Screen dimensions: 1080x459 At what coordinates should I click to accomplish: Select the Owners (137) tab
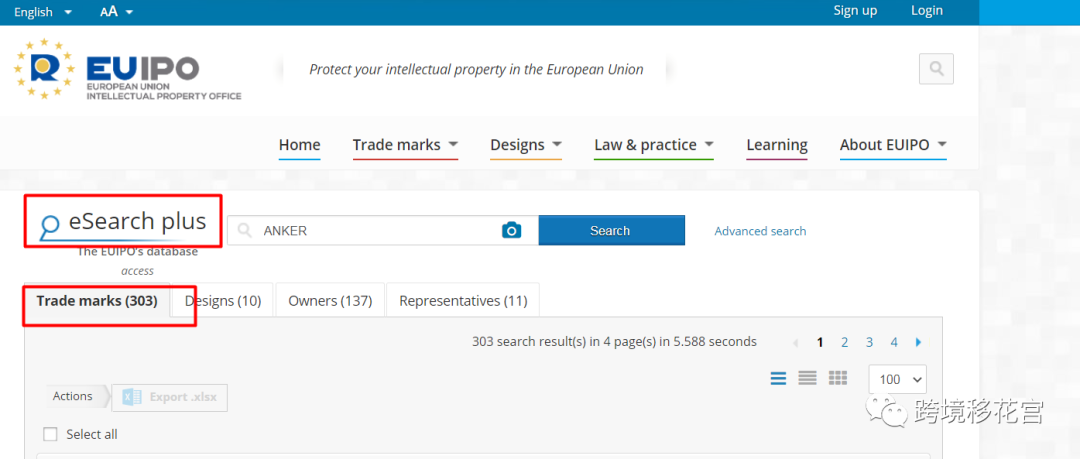[330, 301]
